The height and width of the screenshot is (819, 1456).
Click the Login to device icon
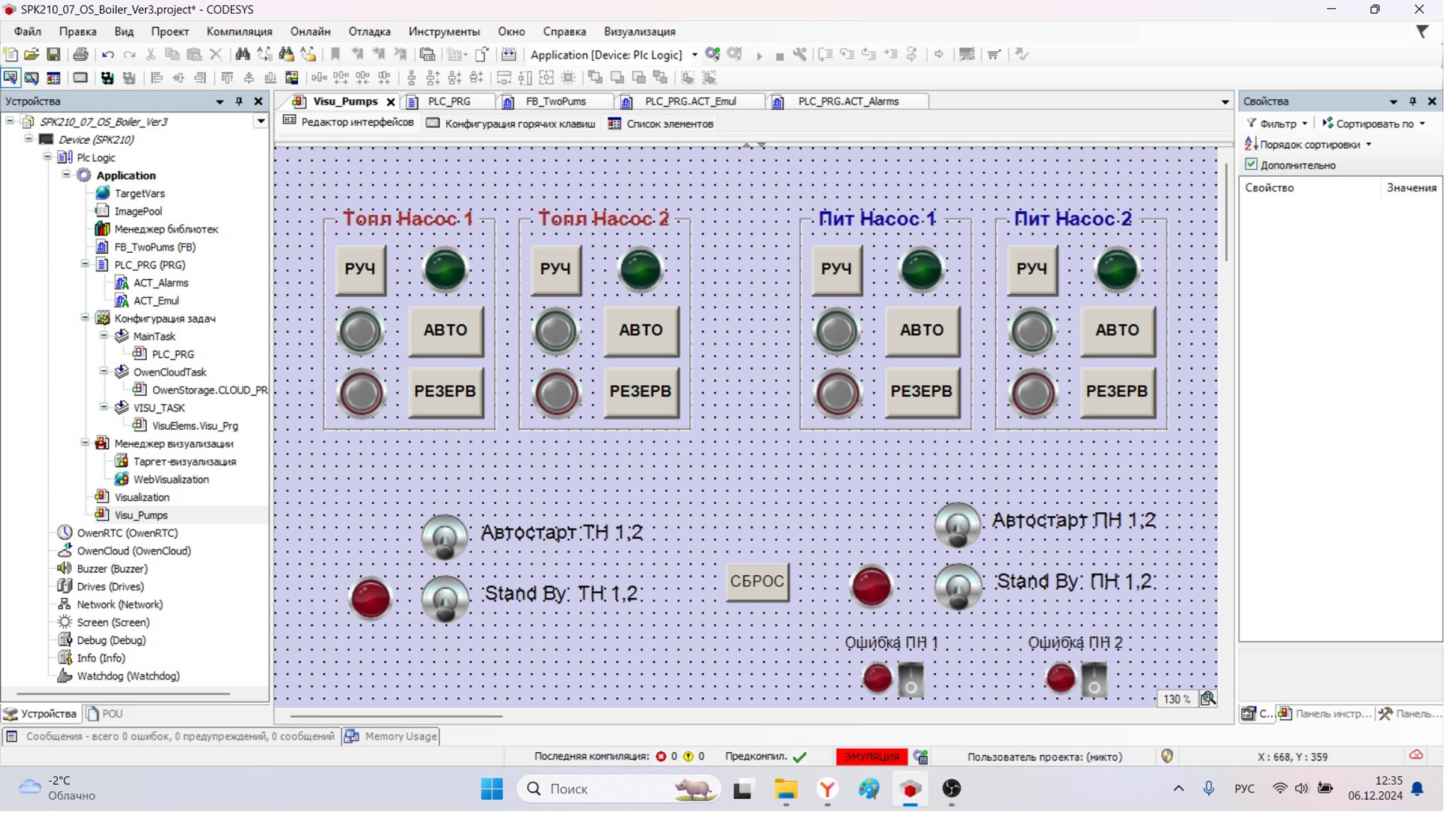coord(713,55)
